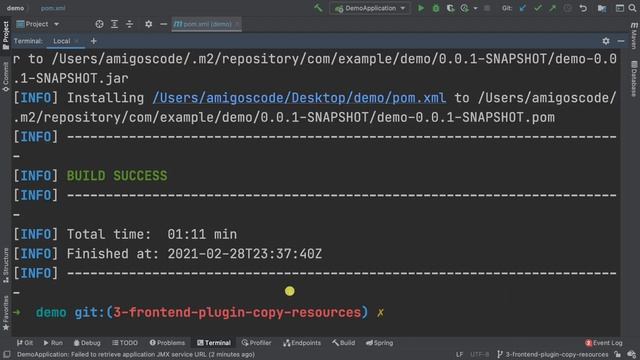Click the demo breadcrumb

pos(16,8)
